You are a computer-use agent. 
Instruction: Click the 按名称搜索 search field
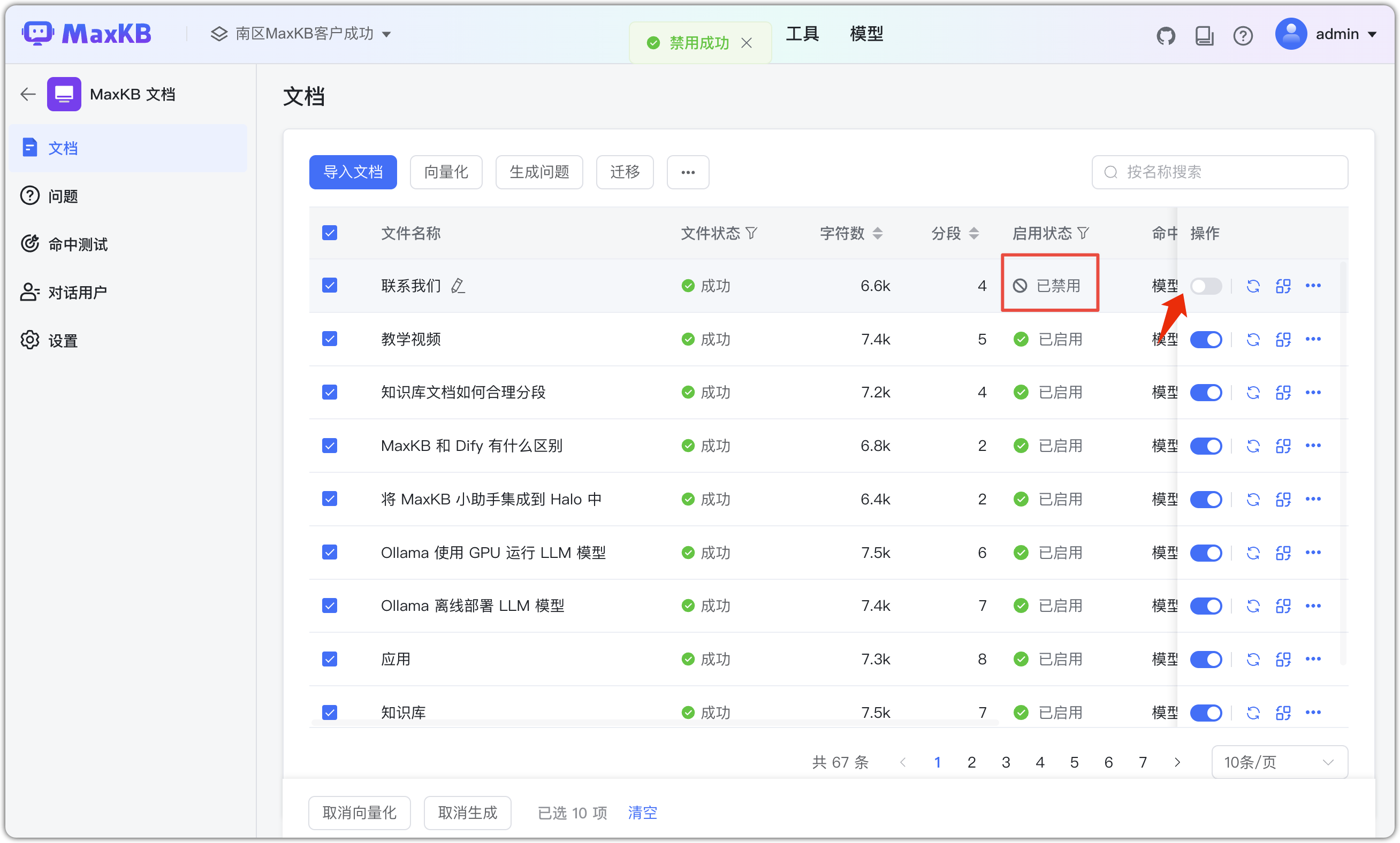1219,172
